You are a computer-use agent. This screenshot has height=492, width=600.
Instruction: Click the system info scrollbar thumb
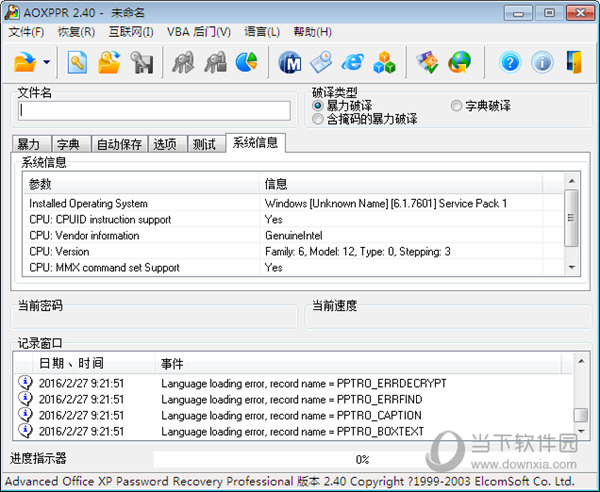click(x=572, y=218)
